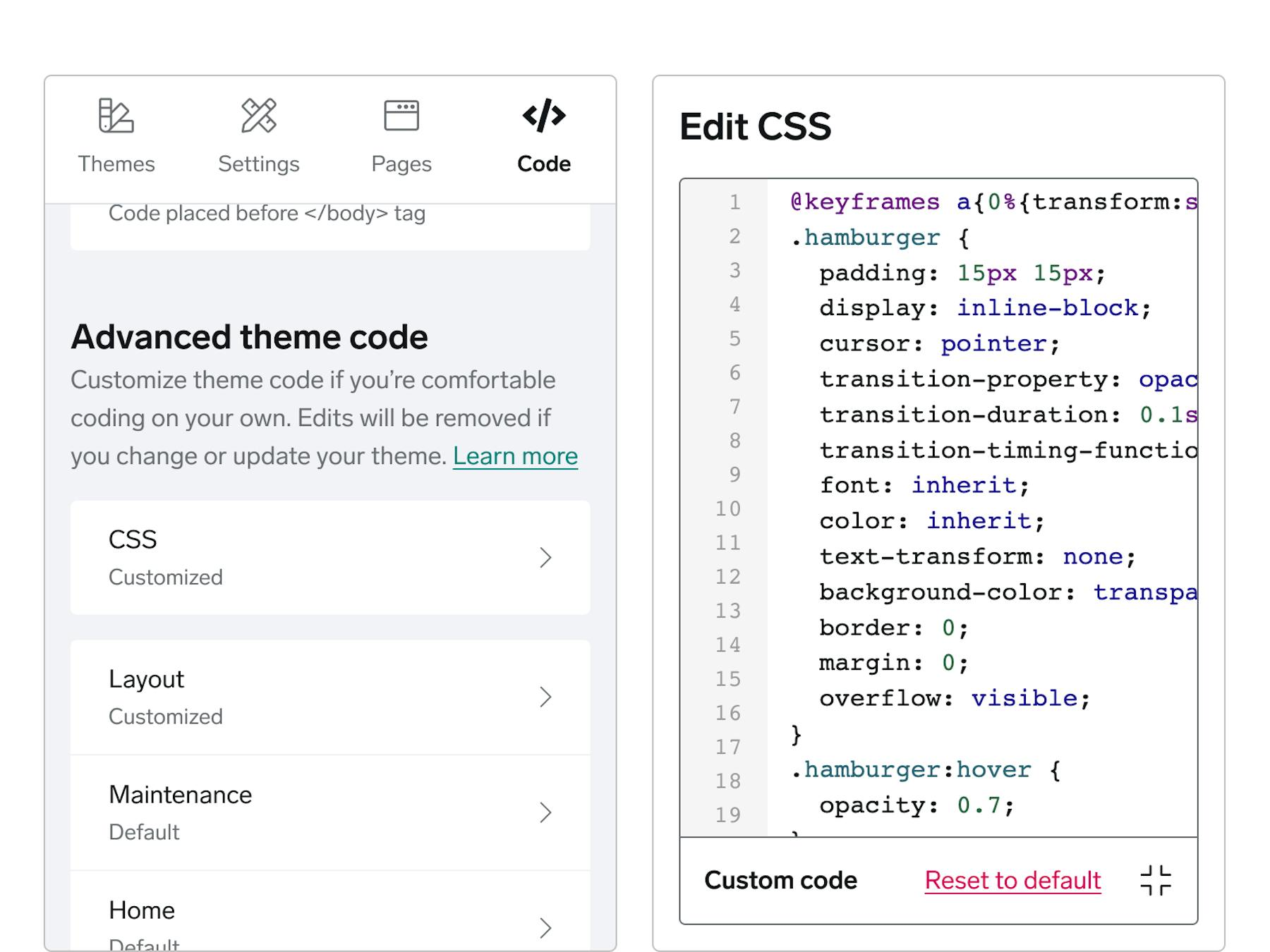Click Reset to default link
Image resolution: width=1270 pixels, height=952 pixels.
pyautogui.click(x=1012, y=881)
